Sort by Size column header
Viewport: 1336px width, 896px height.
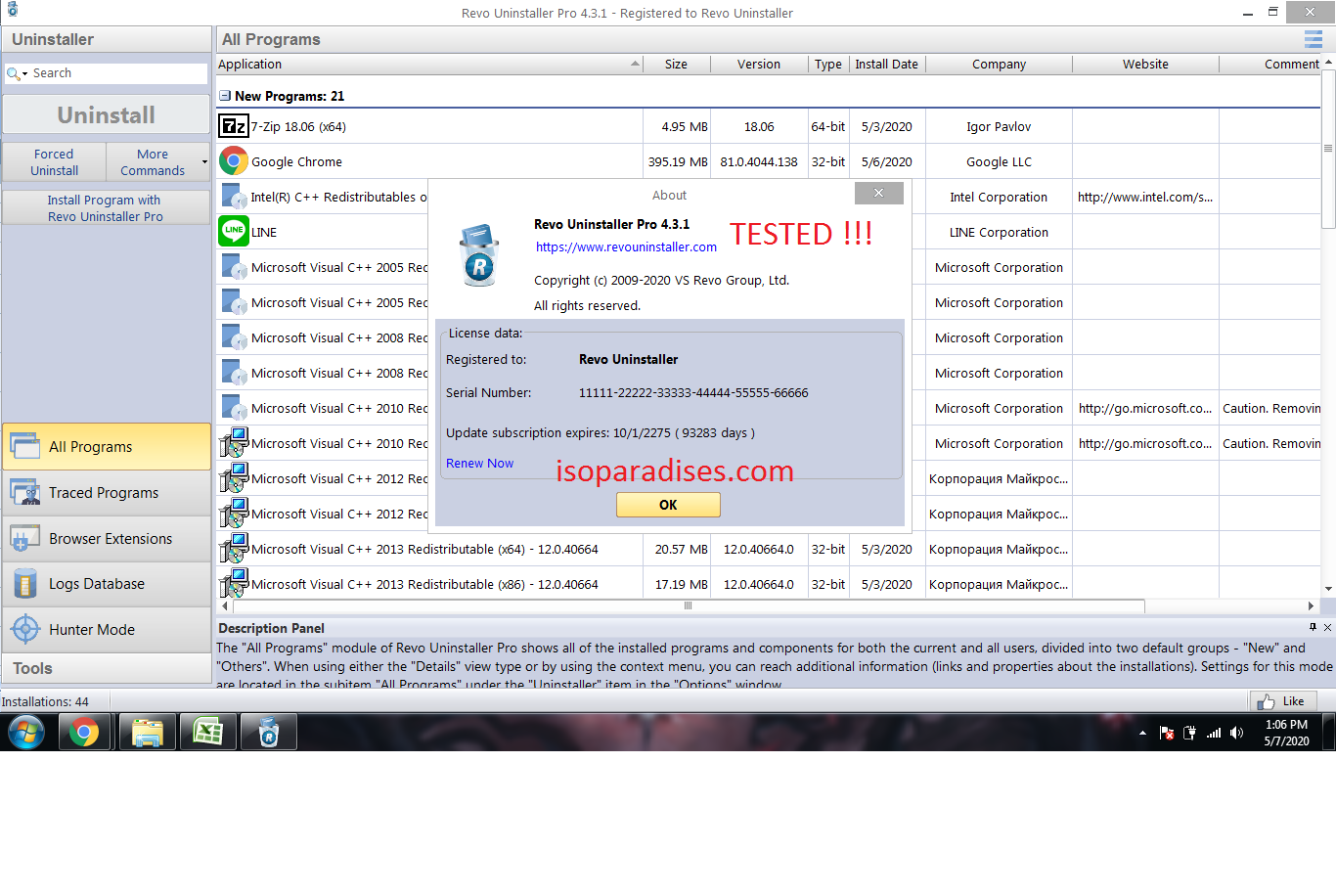pyautogui.click(x=676, y=64)
